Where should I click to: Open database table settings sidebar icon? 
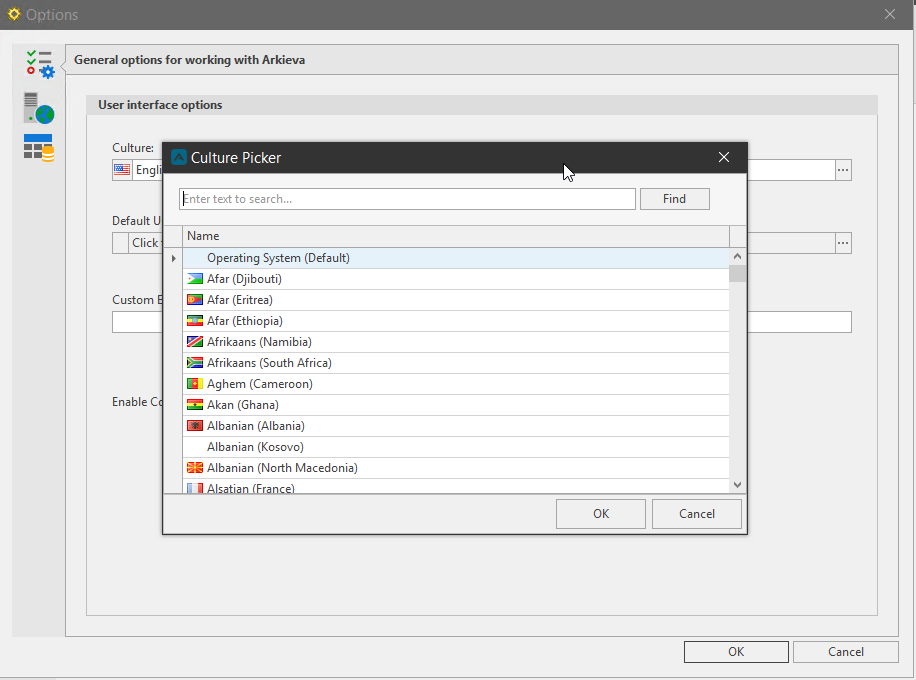[39, 147]
